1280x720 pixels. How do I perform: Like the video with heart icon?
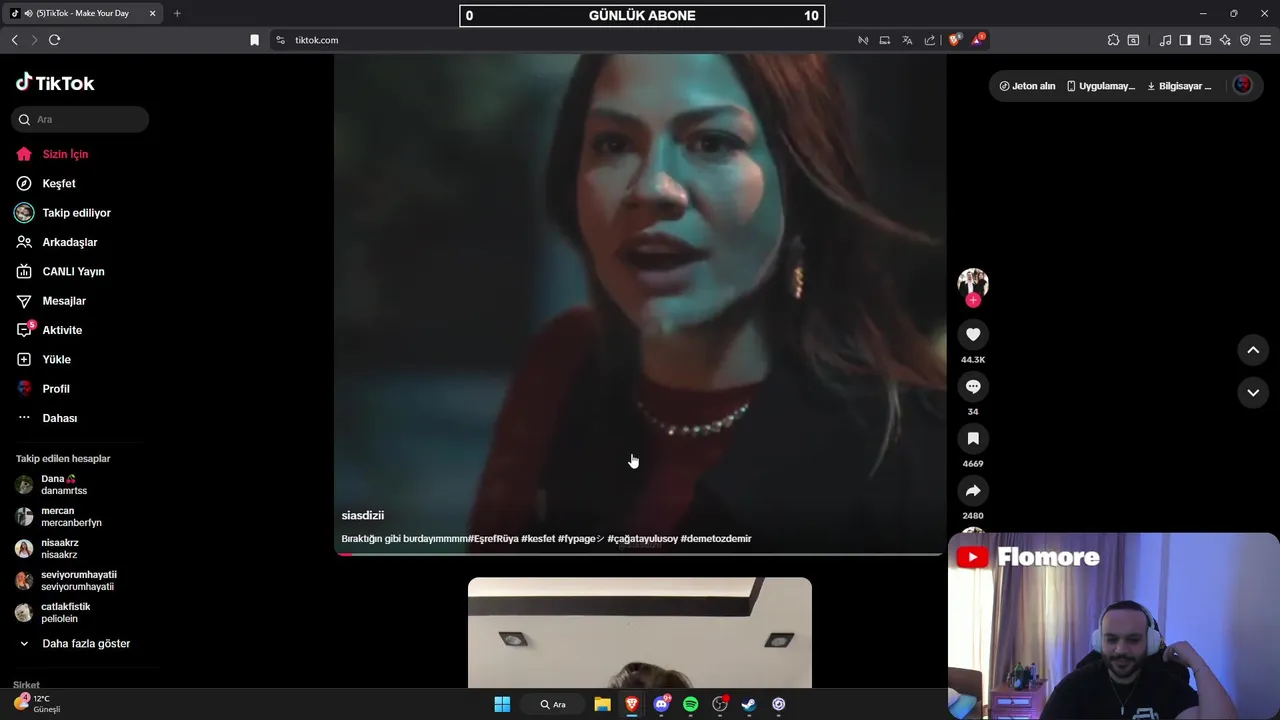click(x=973, y=334)
